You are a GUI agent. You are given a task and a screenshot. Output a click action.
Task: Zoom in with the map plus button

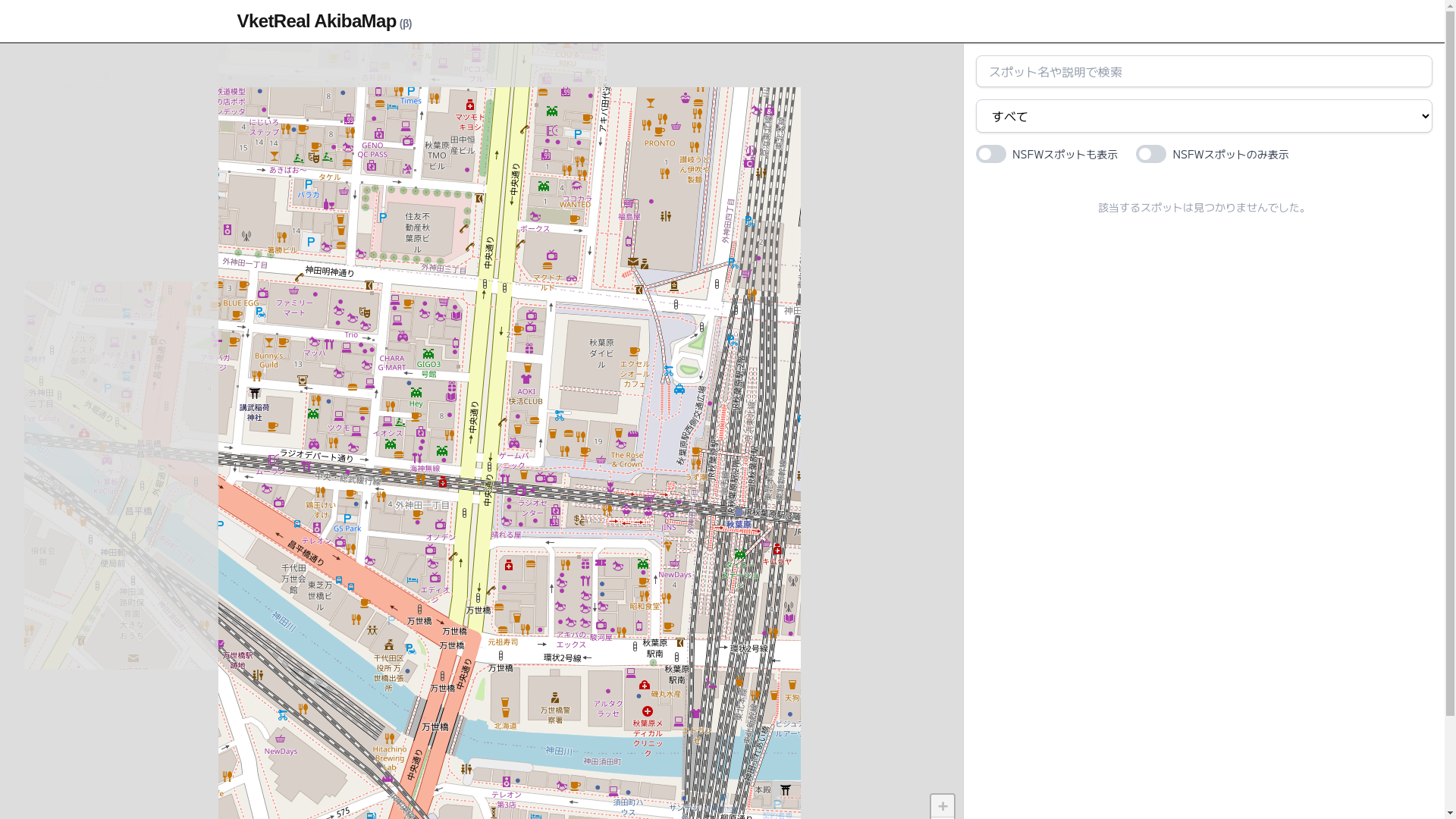943,806
